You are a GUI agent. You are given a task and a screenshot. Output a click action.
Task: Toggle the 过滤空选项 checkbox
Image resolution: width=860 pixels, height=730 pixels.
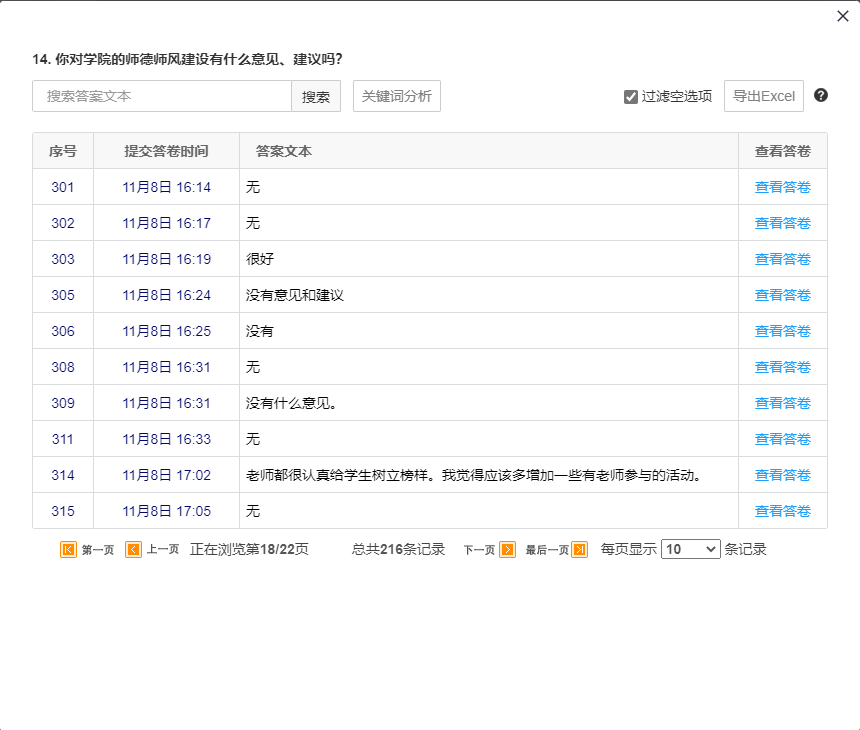[631, 97]
